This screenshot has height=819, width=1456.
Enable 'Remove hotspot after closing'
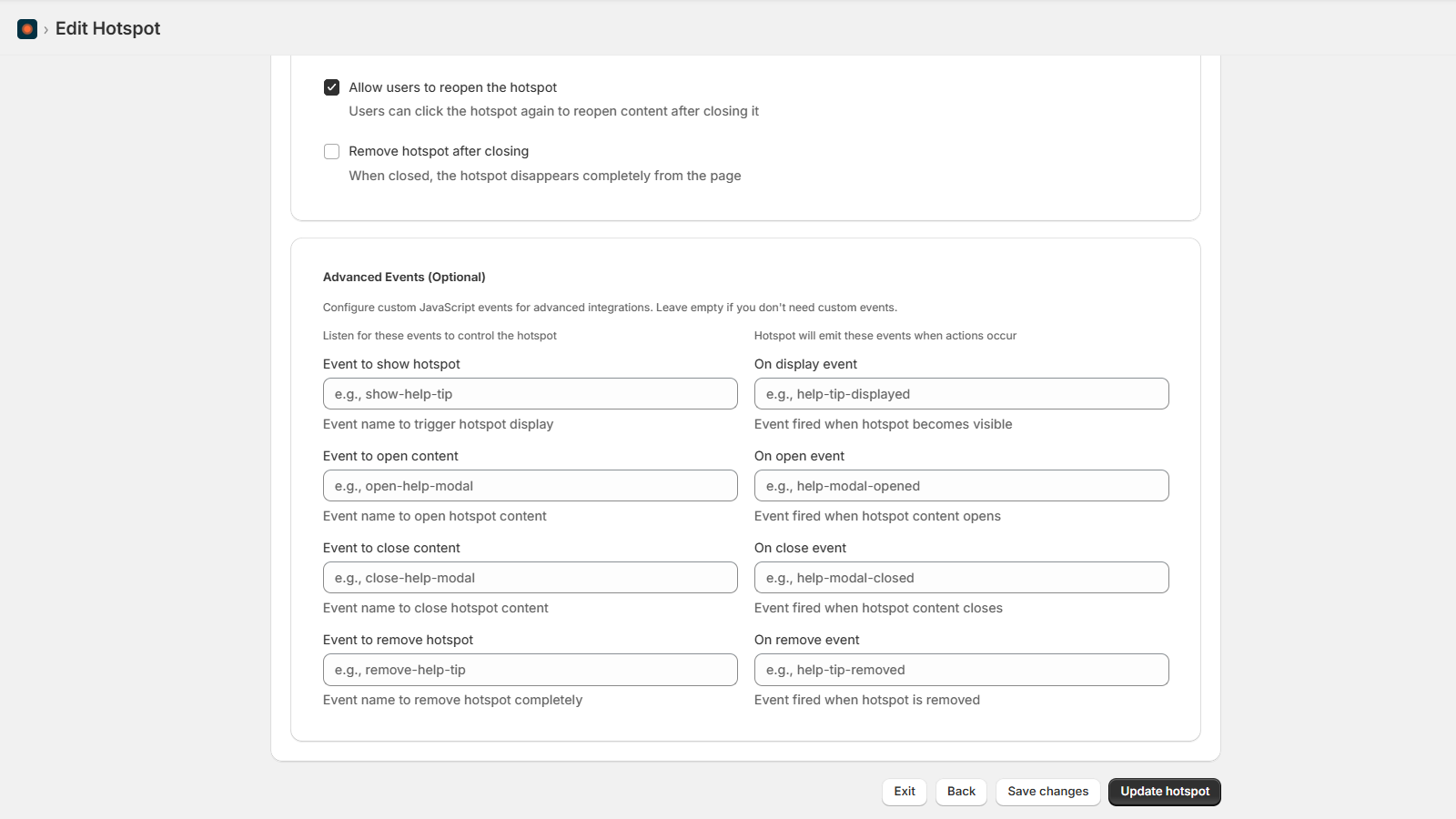pos(332,151)
